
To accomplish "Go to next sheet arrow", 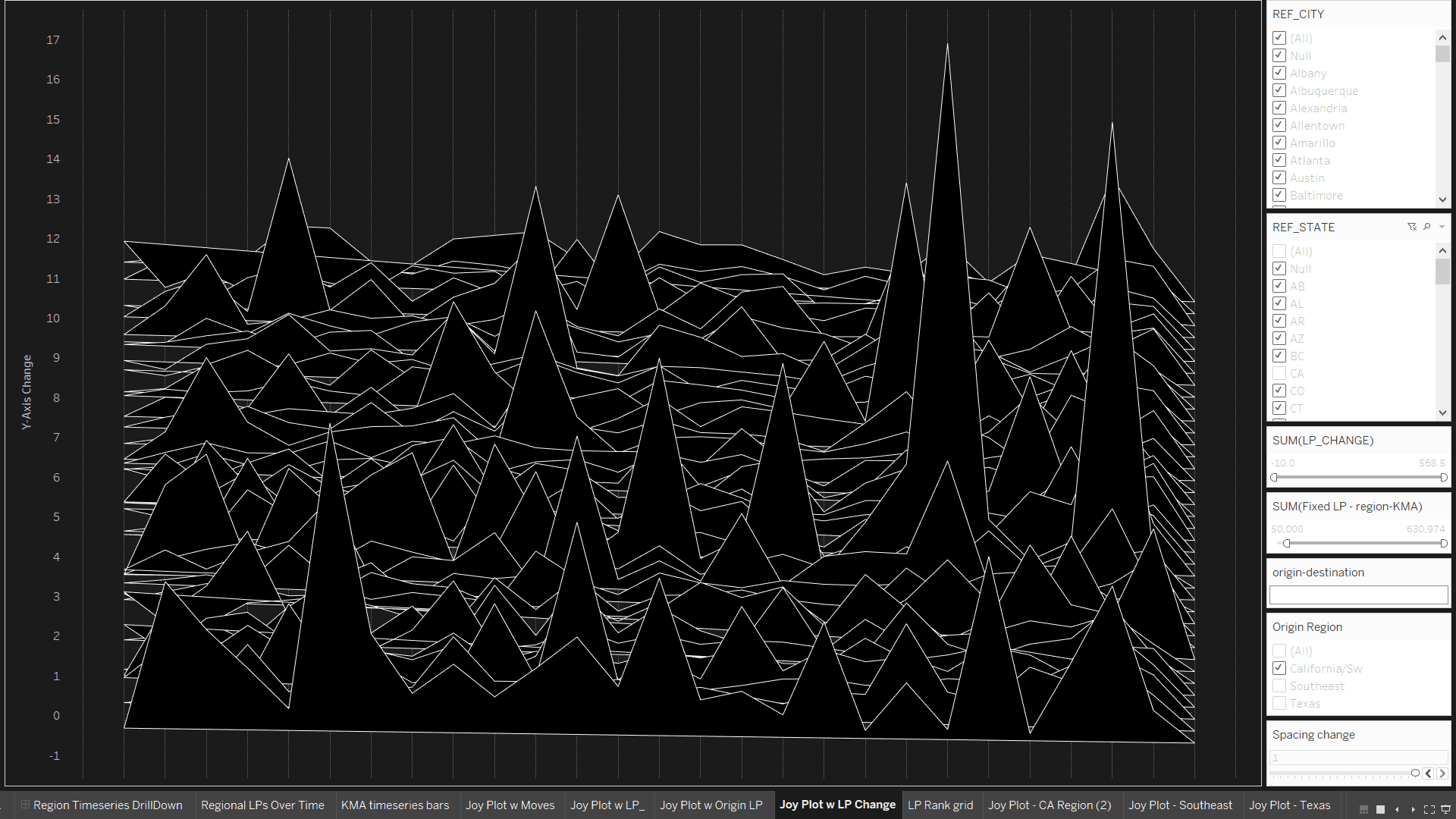I will click(x=1413, y=809).
